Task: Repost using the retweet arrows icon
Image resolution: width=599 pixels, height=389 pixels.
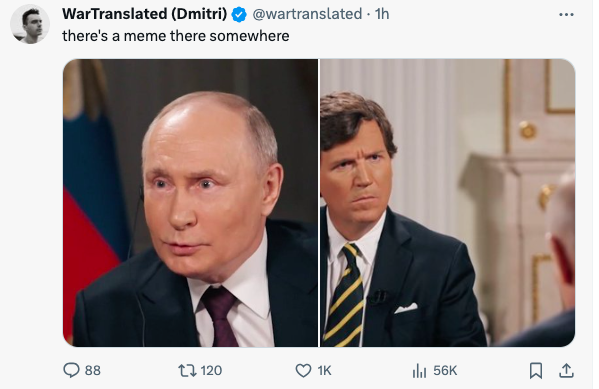Action: point(187,370)
